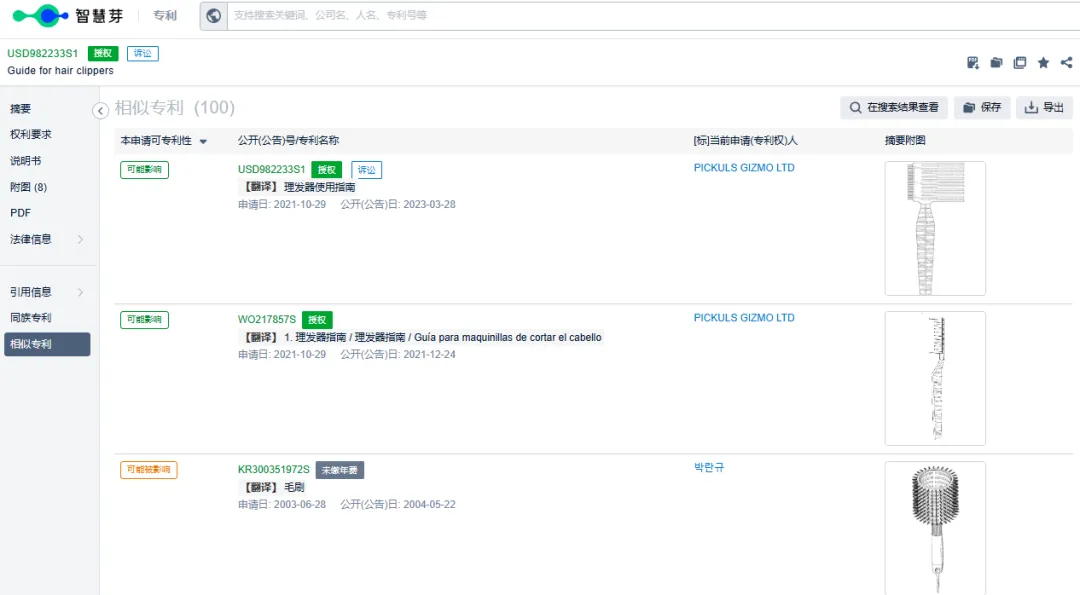Image resolution: width=1080 pixels, height=595 pixels.
Task: Click the 导出 export button
Action: point(1044,107)
